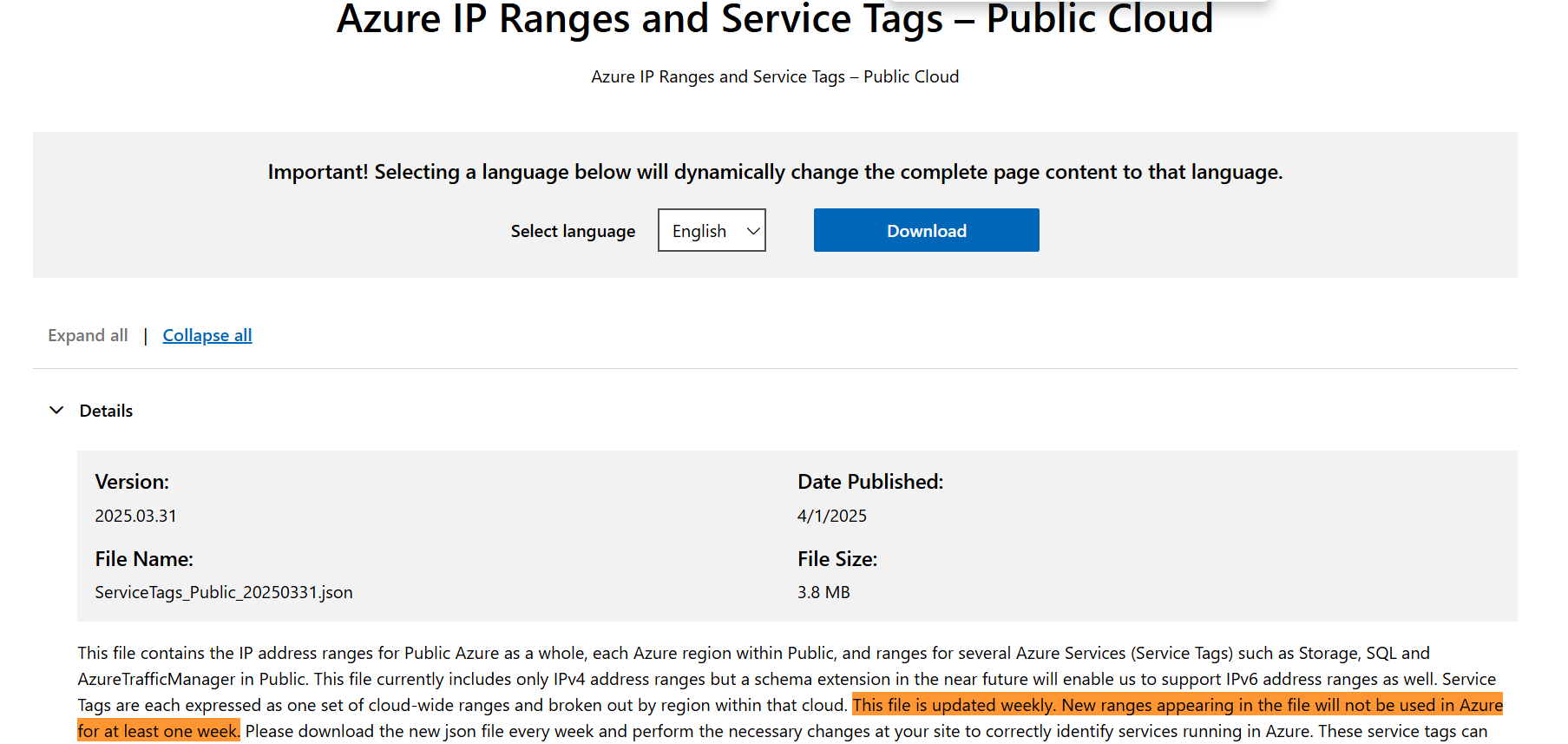Screen dimensions: 1568x744
Task: Click the file size value 3.8 MB
Action: pyautogui.click(x=823, y=592)
